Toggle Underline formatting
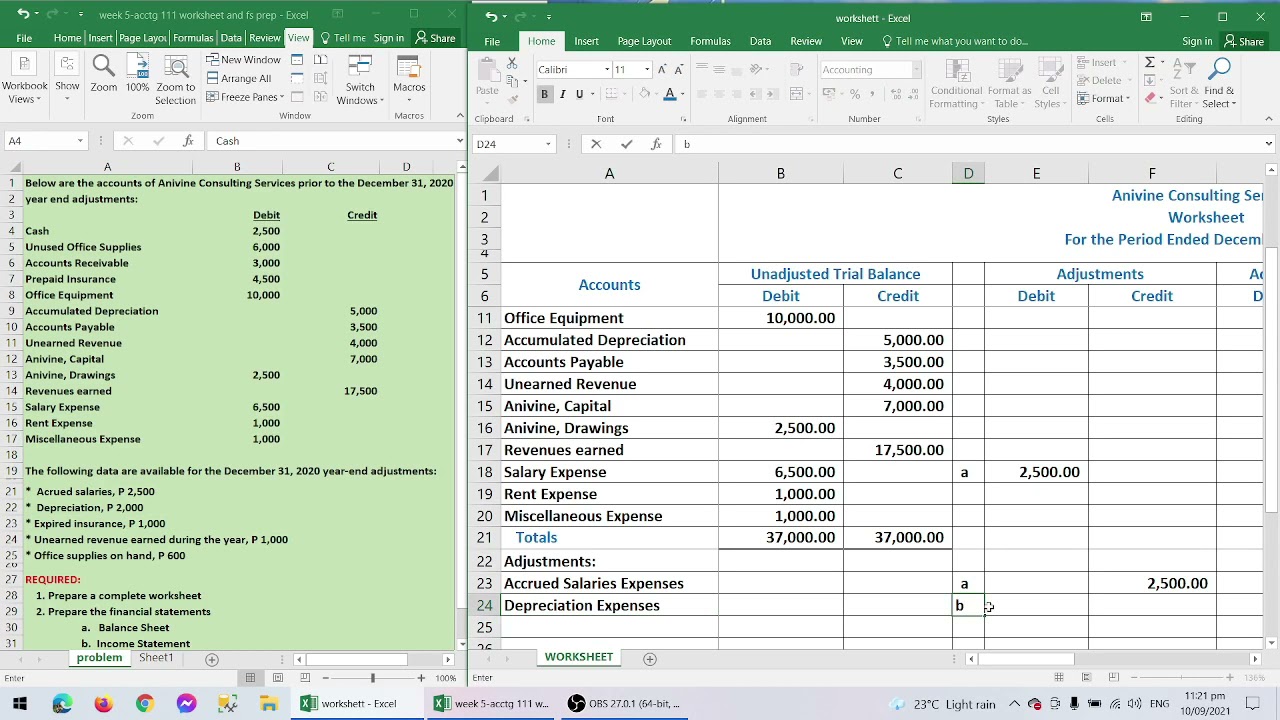Image resolution: width=1280 pixels, height=720 pixels. pos(579,94)
